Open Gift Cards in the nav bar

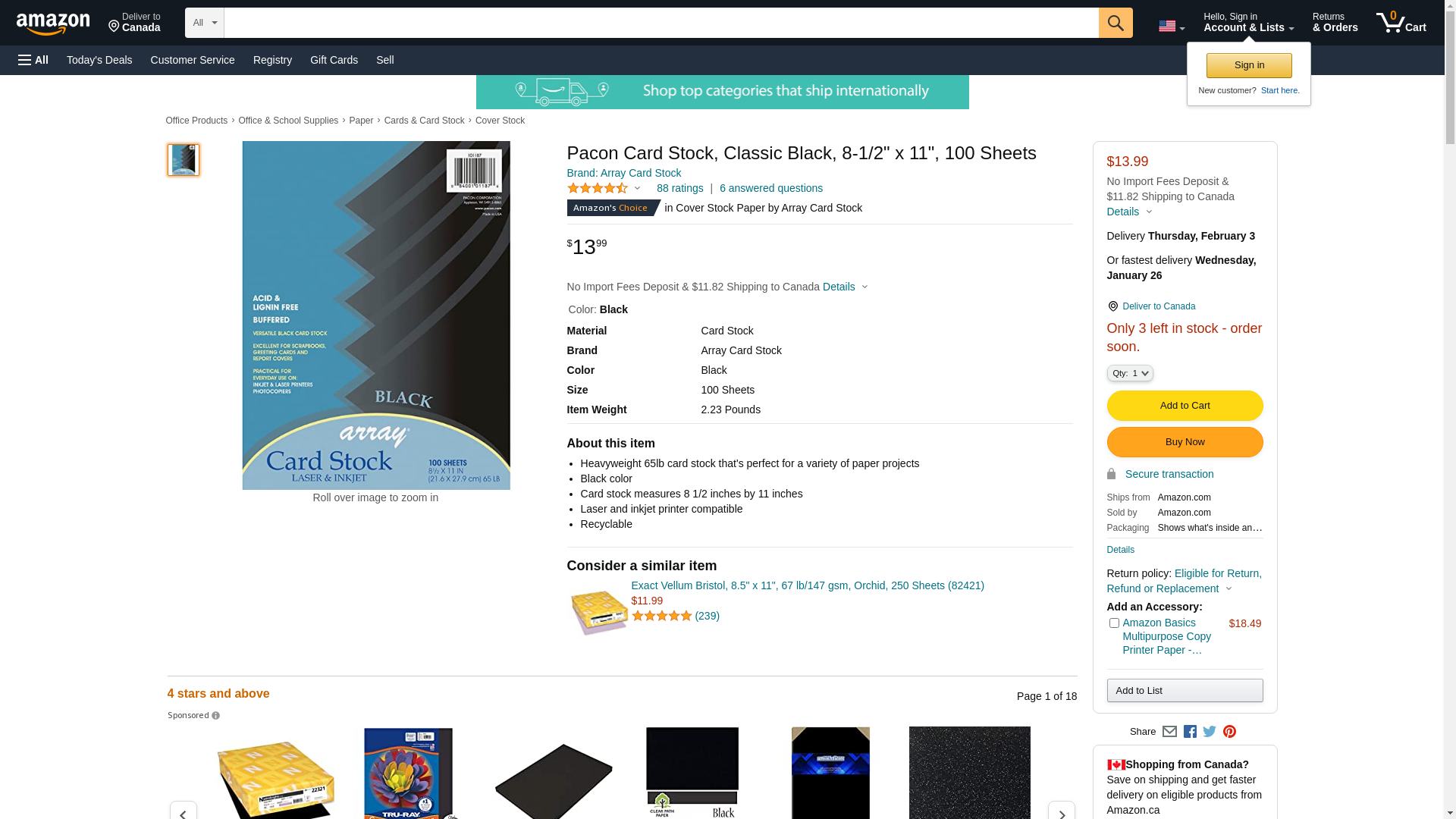click(x=334, y=60)
